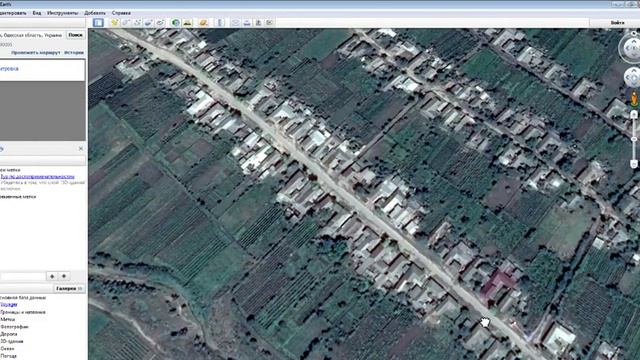Open the Справка menu
The height and width of the screenshot is (360, 640).
point(121,13)
